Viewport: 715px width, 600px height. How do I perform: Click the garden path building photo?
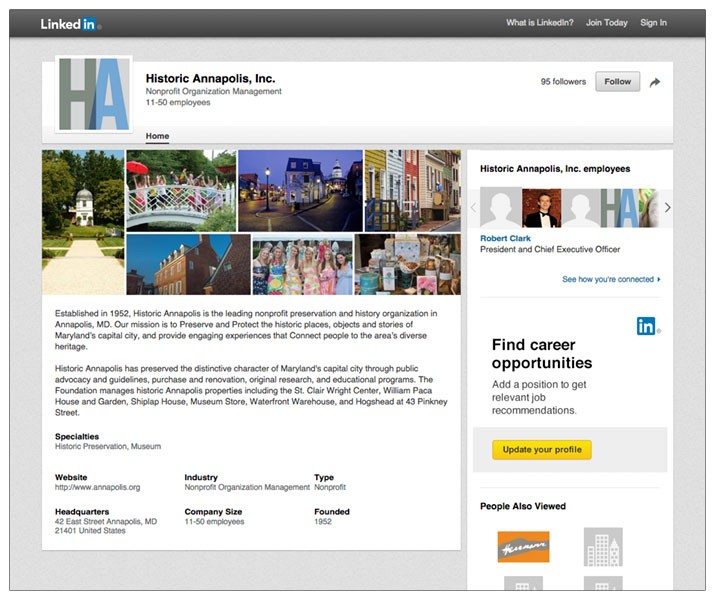[83, 222]
